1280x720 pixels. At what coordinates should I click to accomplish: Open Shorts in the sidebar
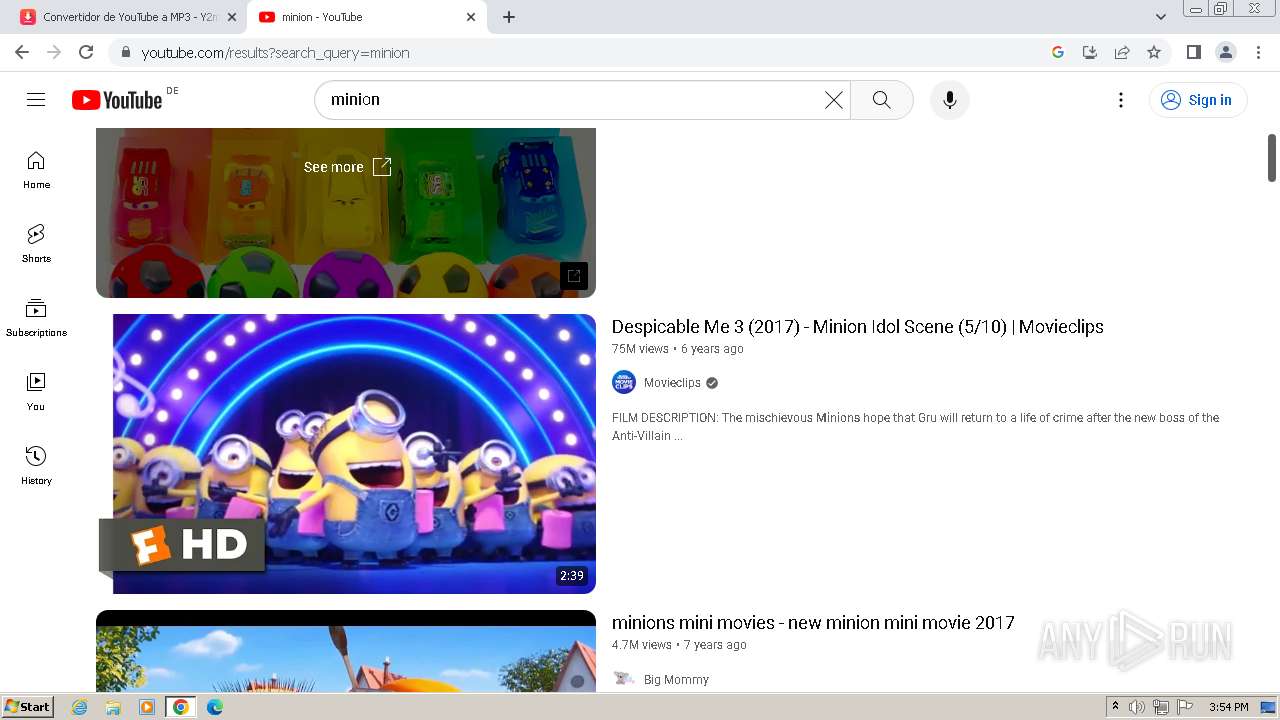(x=36, y=244)
